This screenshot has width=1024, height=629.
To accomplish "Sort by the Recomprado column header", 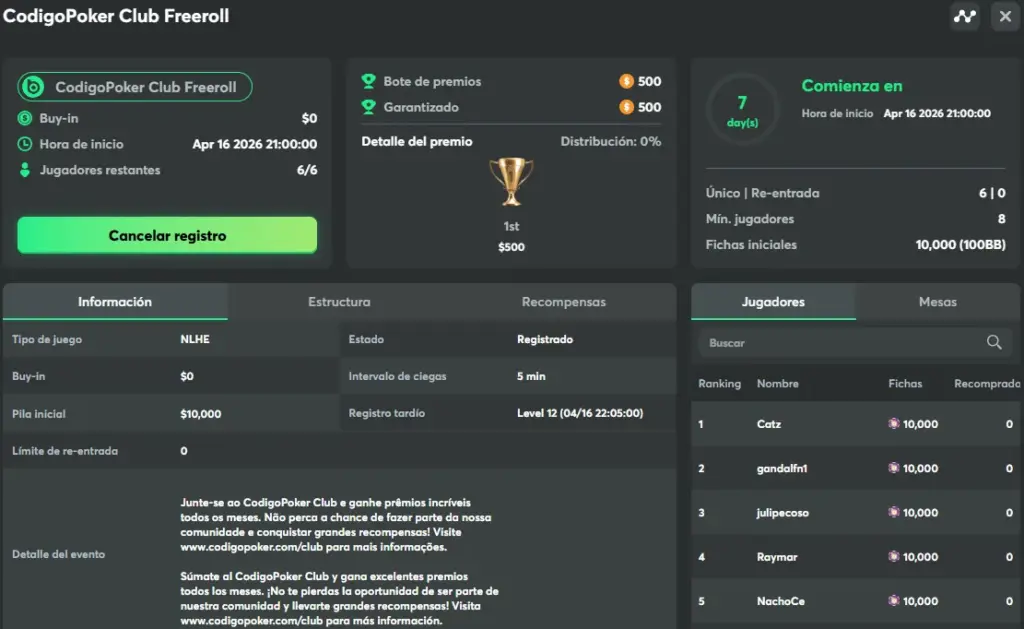I will pos(987,383).
